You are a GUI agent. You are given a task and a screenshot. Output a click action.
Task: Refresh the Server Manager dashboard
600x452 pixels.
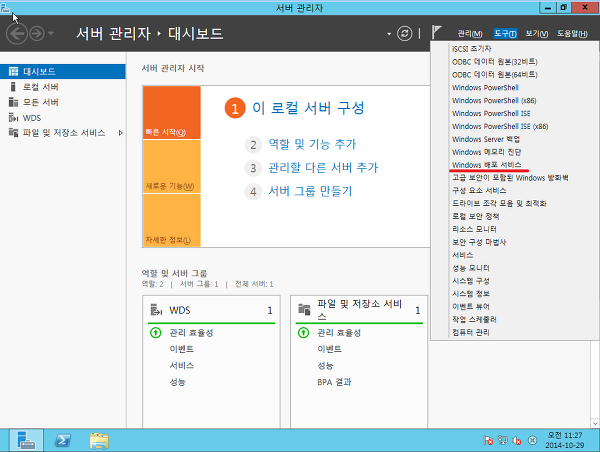tap(404, 34)
